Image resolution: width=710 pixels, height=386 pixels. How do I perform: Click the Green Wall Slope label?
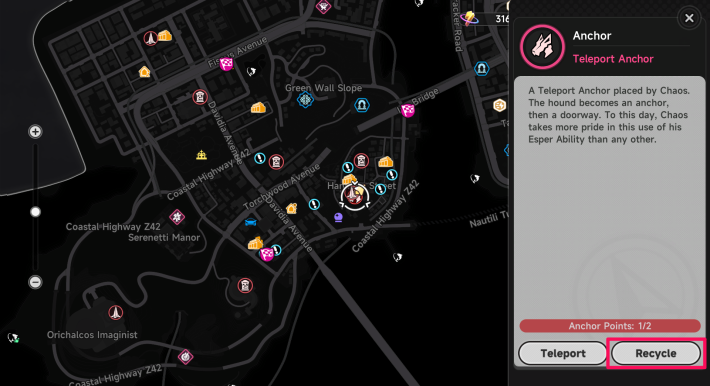[x=323, y=88]
